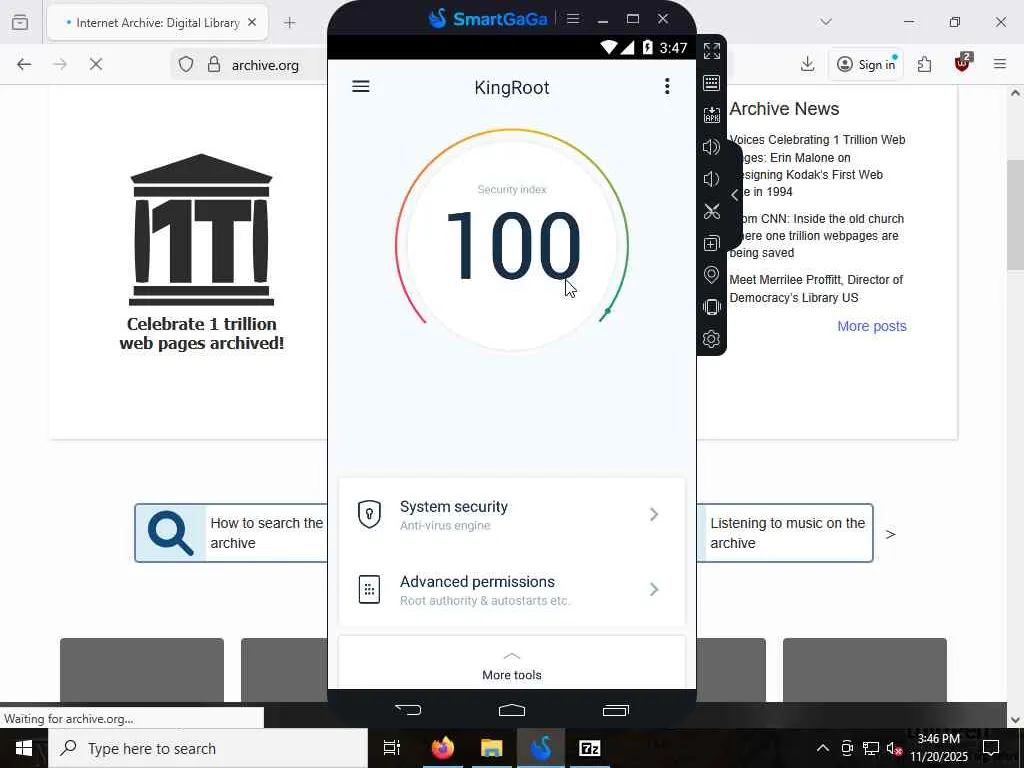This screenshot has width=1024, height=768.
Task: Click Windows Start button
Action: pos(24,748)
